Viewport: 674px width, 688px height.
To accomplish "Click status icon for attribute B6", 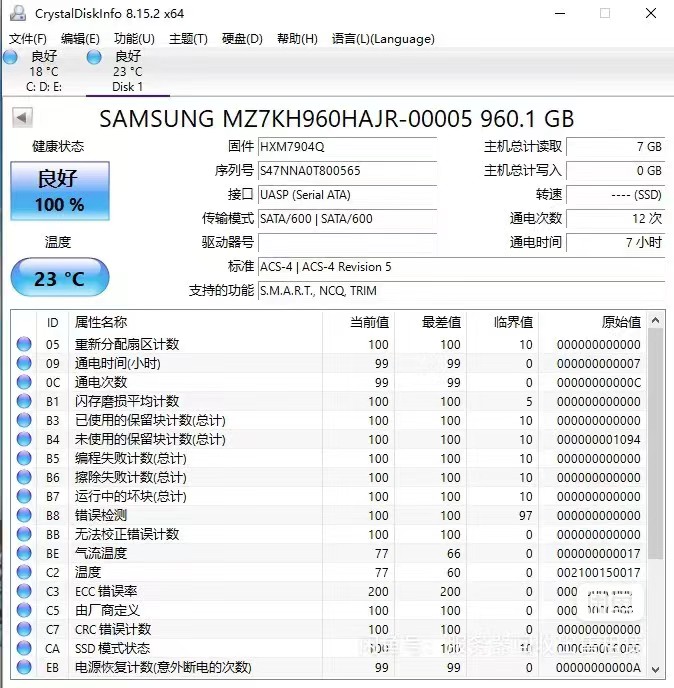I will coord(24,477).
